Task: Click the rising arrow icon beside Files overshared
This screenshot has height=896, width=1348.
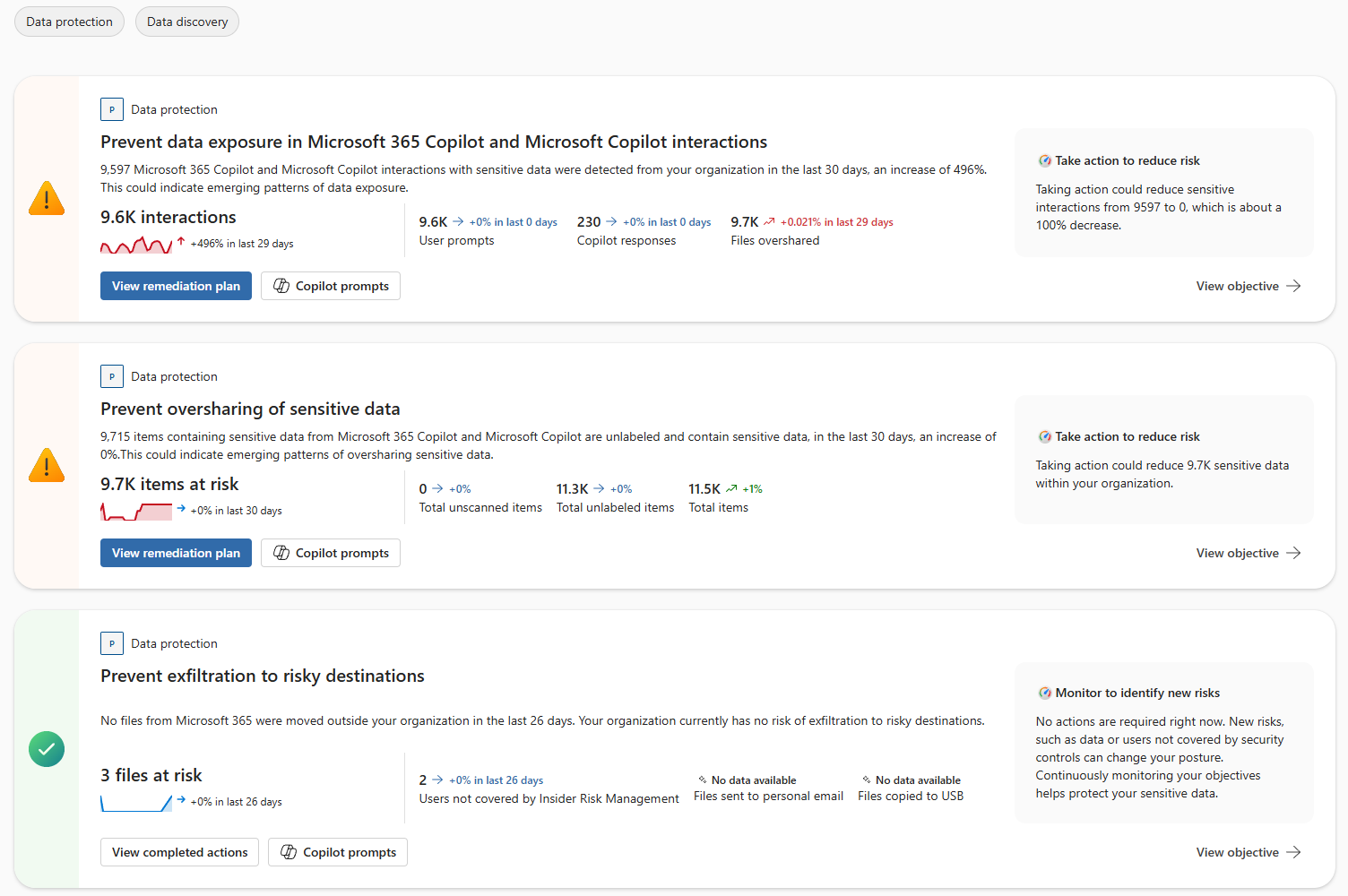Action: tap(769, 221)
